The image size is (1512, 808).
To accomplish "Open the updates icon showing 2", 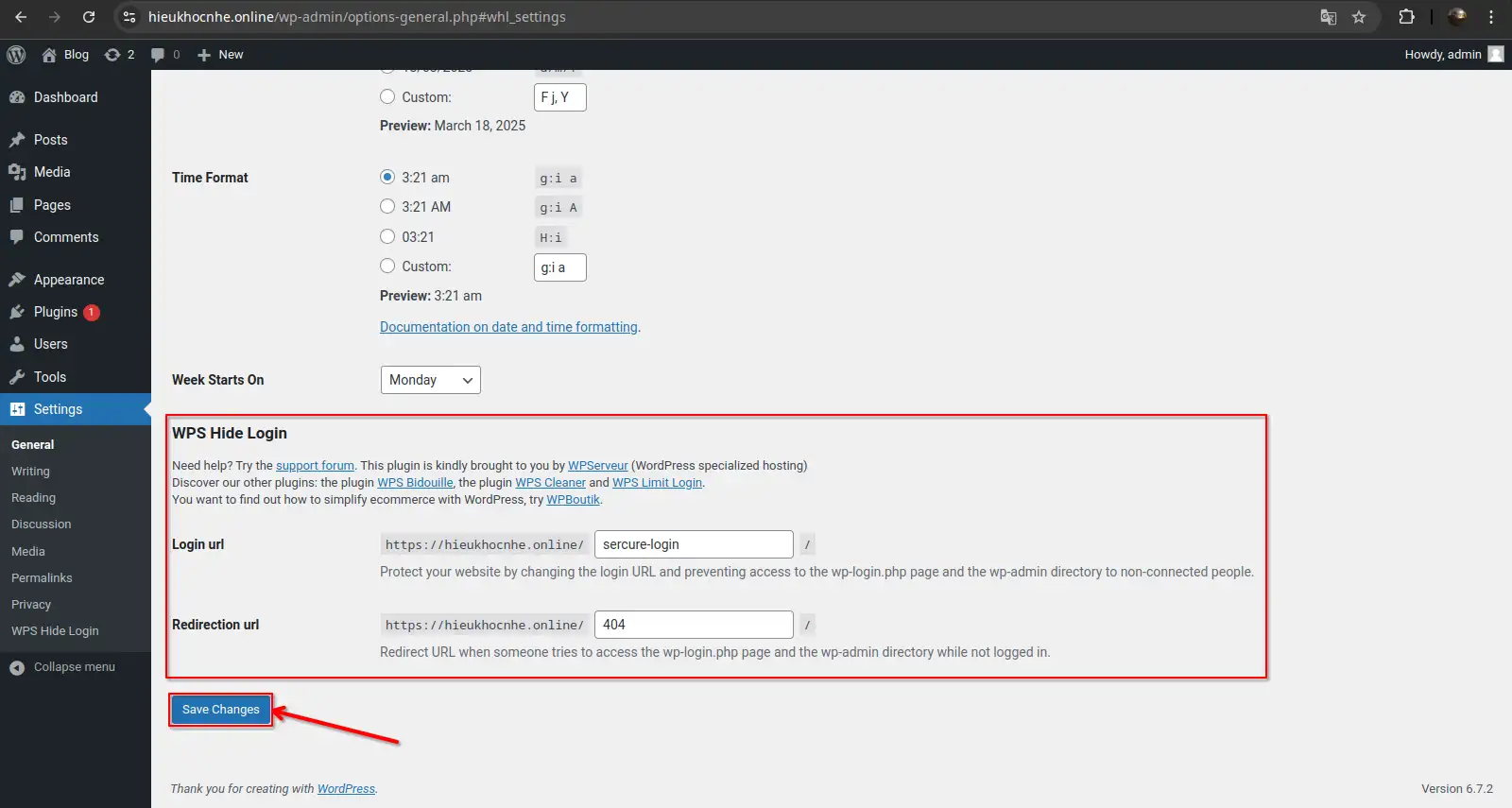I will point(112,55).
